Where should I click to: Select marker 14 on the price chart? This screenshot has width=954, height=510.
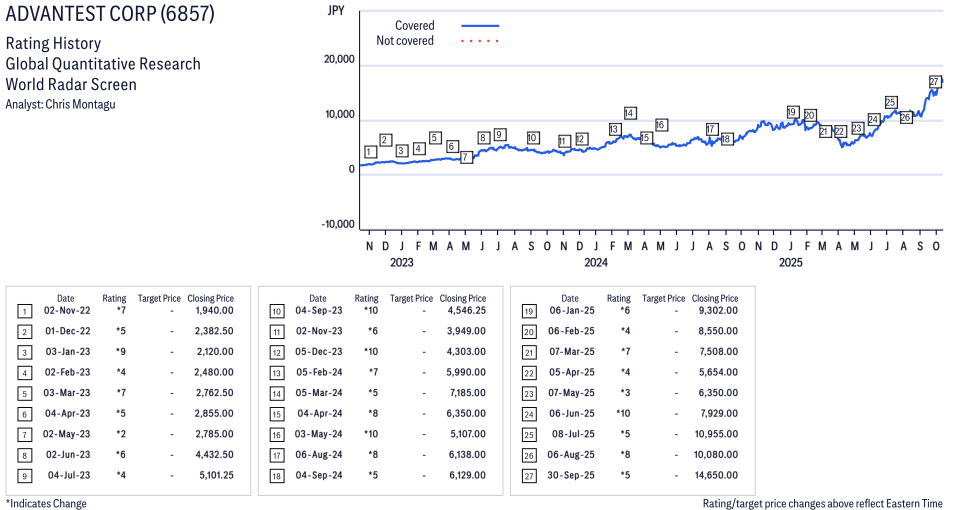[629, 113]
